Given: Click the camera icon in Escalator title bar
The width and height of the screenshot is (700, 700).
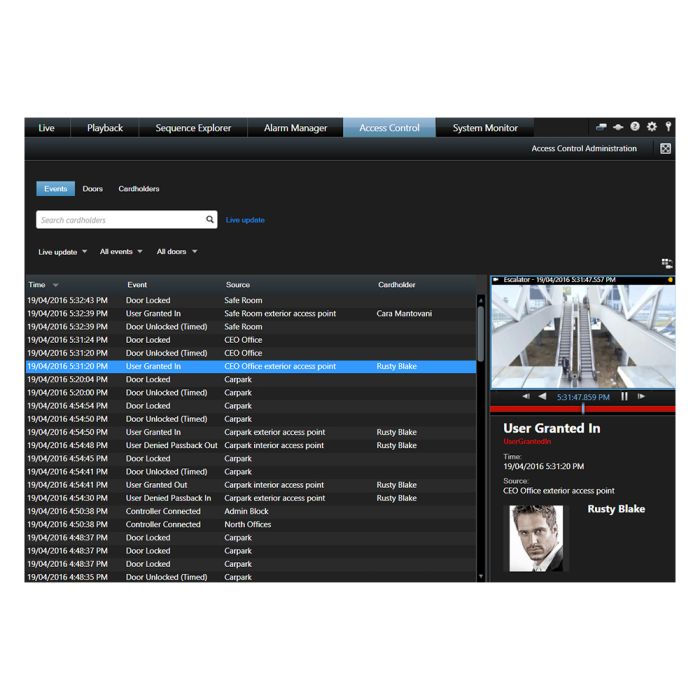Looking at the screenshot, I should pos(496,280).
